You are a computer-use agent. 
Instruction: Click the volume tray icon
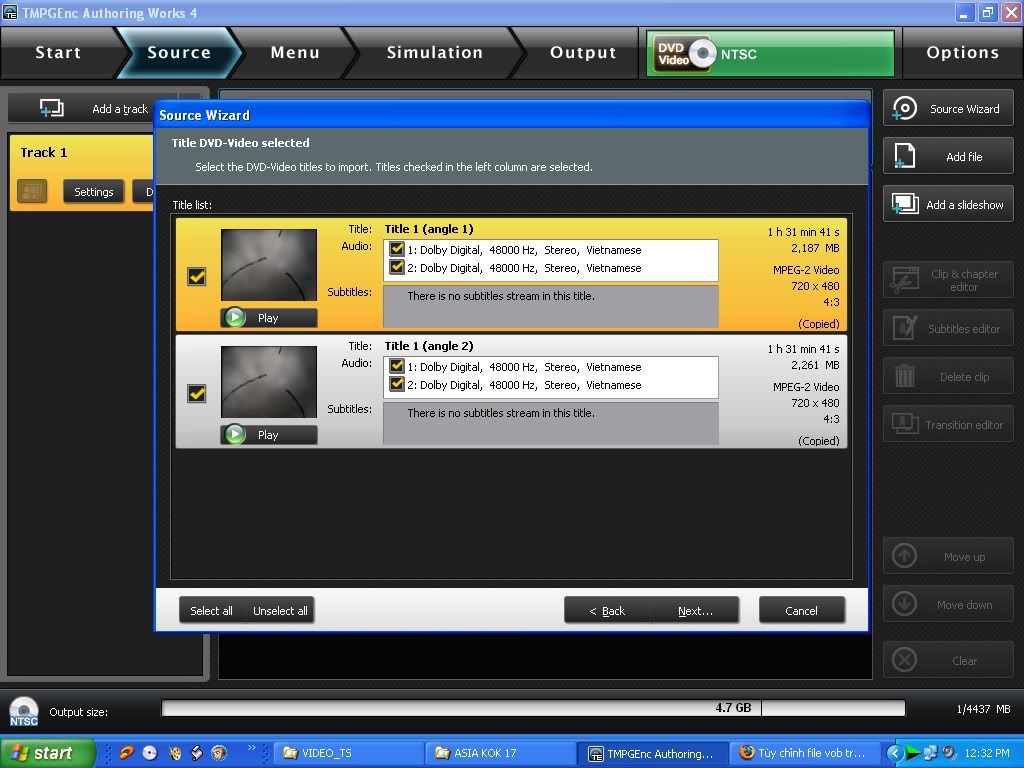(948, 753)
